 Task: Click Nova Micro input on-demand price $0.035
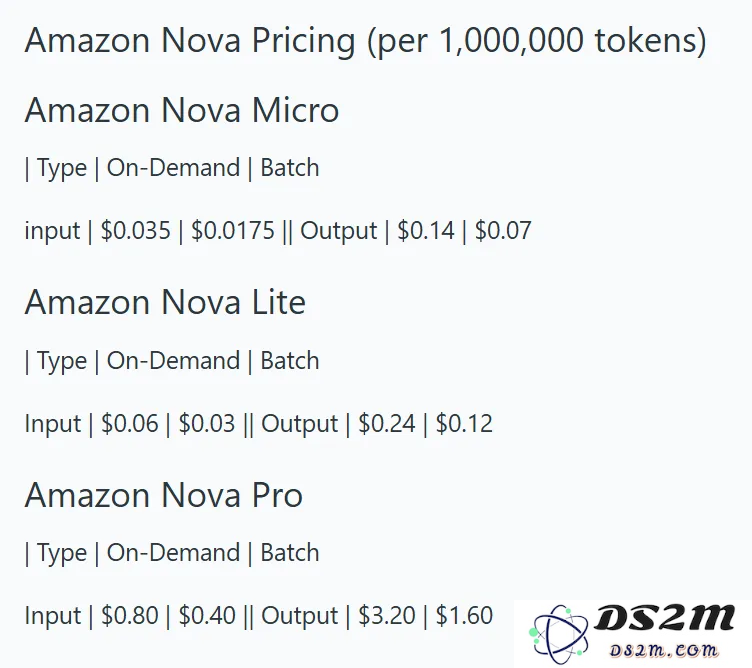pos(135,230)
